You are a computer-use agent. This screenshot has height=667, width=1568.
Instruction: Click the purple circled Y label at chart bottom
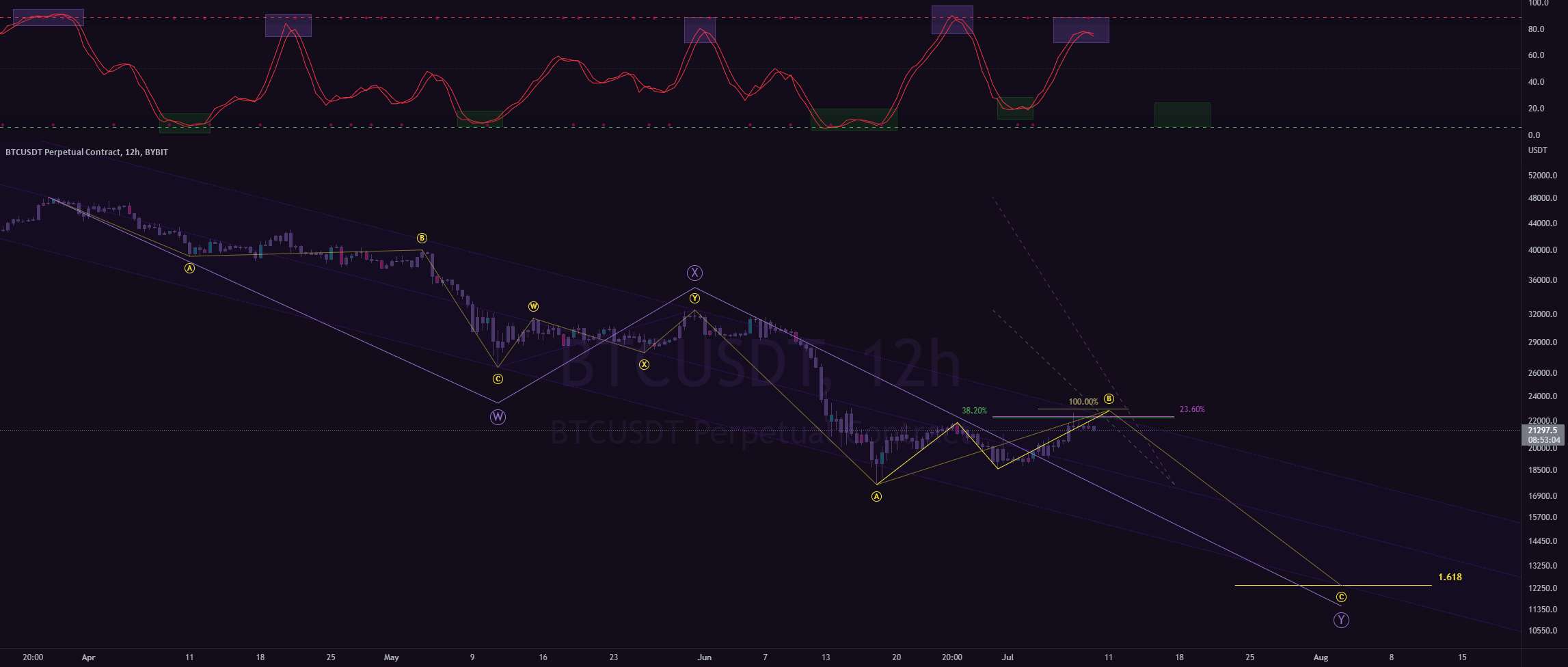click(x=1341, y=621)
